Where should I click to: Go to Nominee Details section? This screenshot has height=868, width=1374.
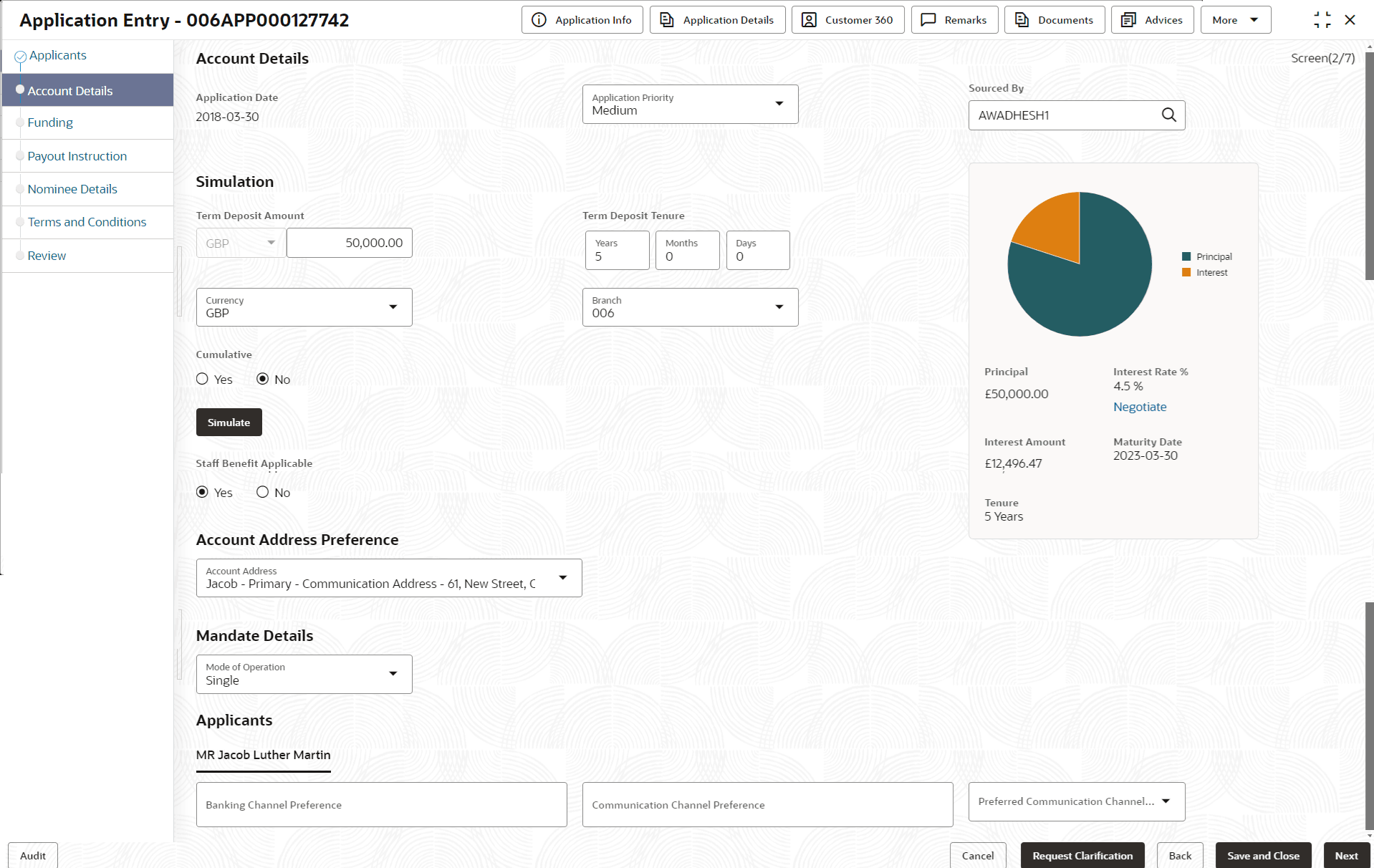72,188
